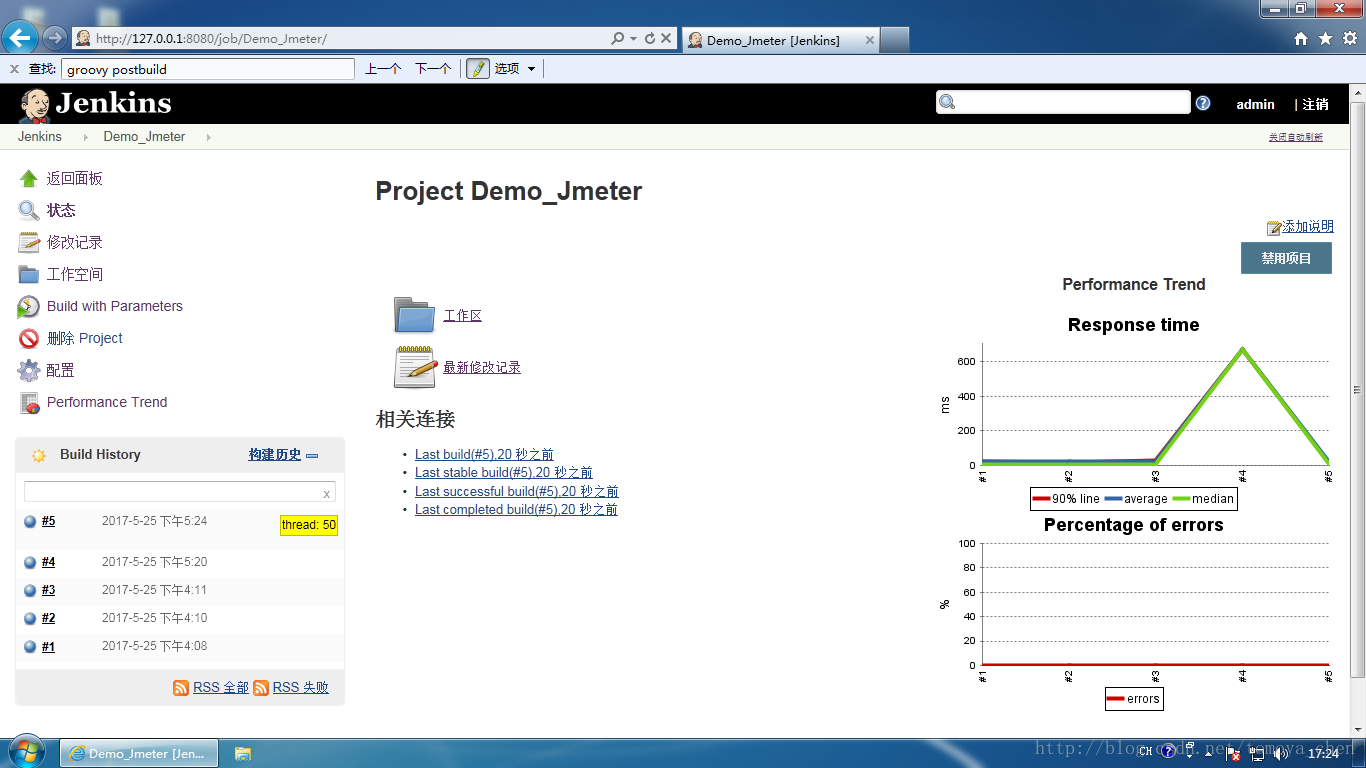Image resolution: width=1366 pixels, height=768 pixels.
Task: Click the volume speaker icon in system tray
Action: 1281,753
